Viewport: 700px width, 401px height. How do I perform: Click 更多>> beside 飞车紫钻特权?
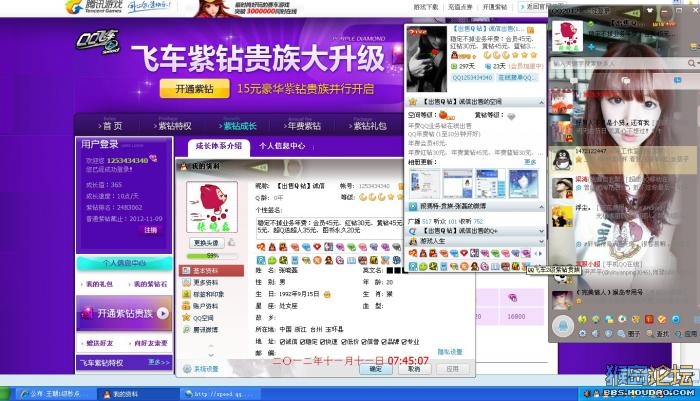pos(158,362)
